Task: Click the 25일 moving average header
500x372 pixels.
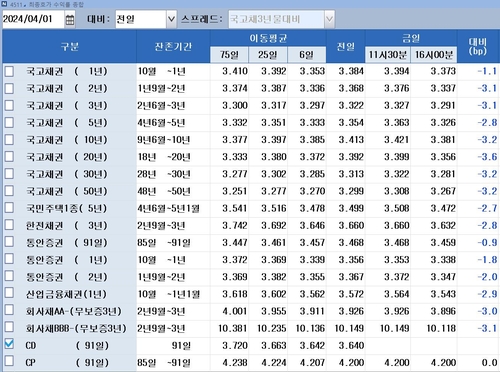Action: coord(268,55)
